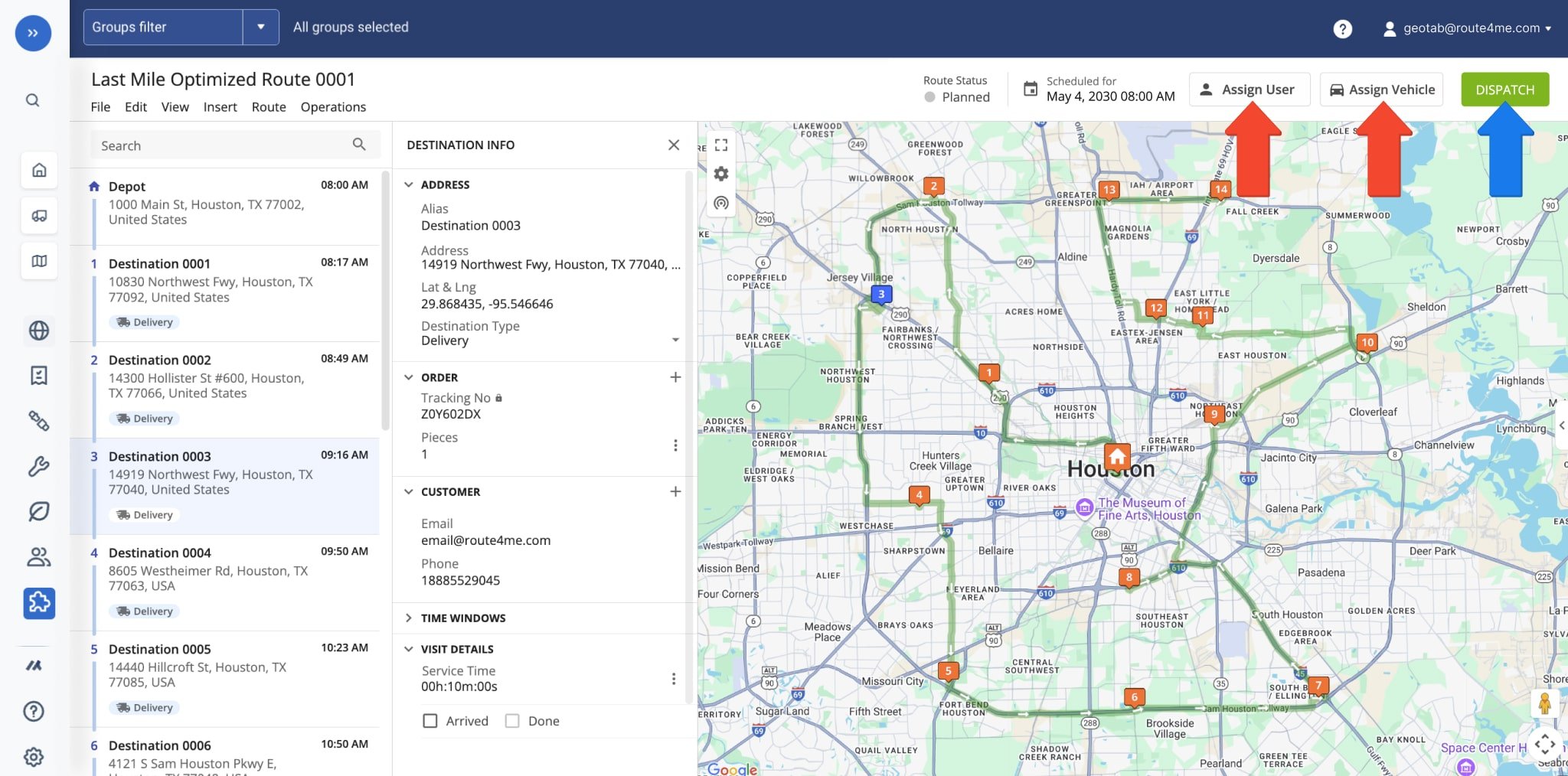
Task: Click the green Dispatch button
Action: click(x=1504, y=90)
